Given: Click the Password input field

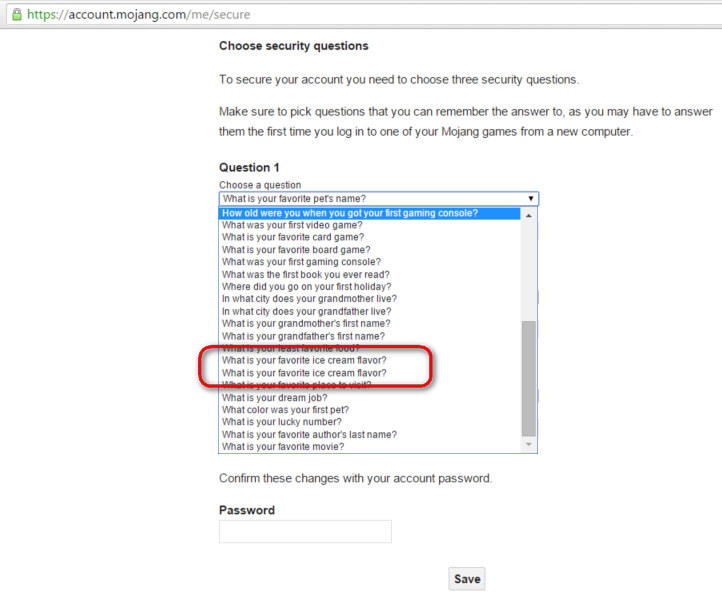Looking at the screenshot, I should 305,532.
